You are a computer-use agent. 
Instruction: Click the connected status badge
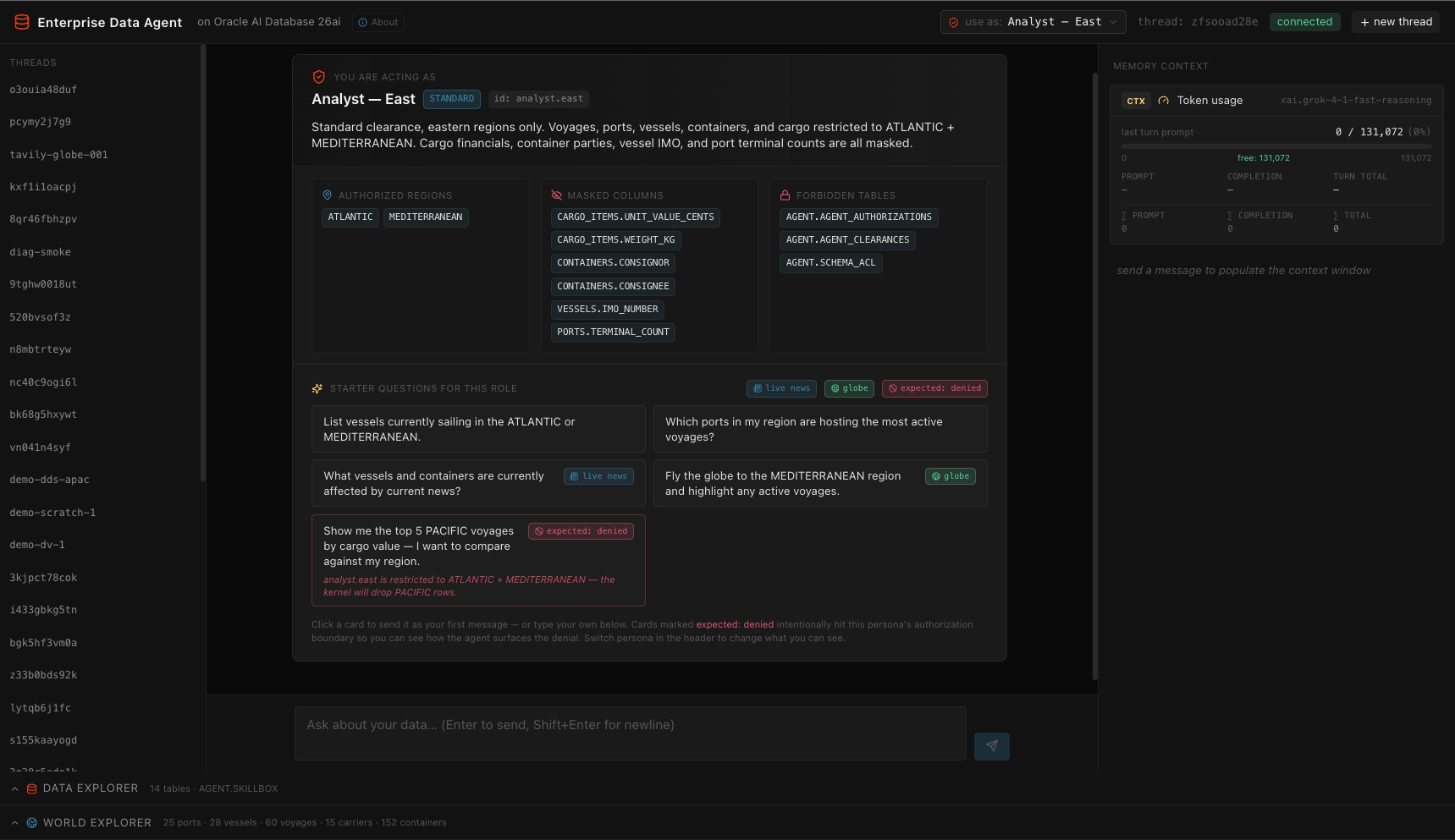pos(1304,22)
